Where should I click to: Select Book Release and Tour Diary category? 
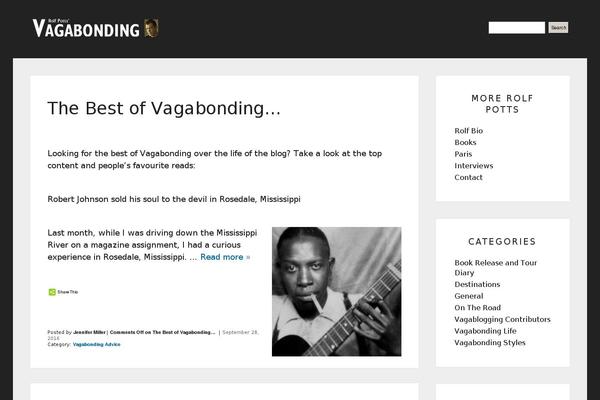(496, 268)
